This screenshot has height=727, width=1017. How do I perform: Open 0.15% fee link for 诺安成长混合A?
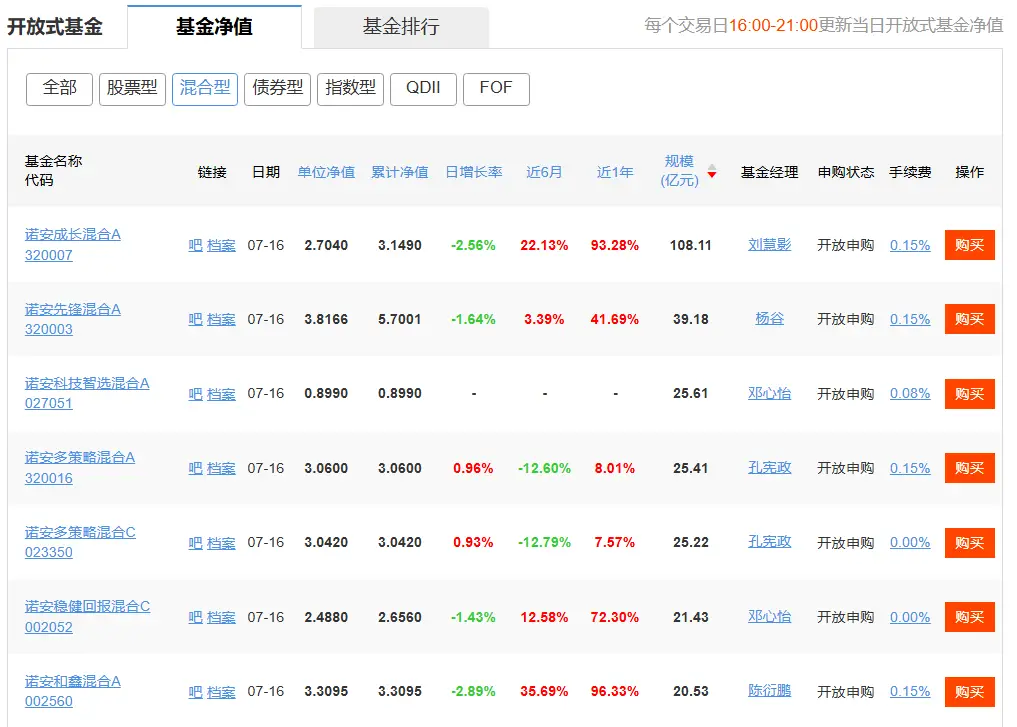click(909, 245)
